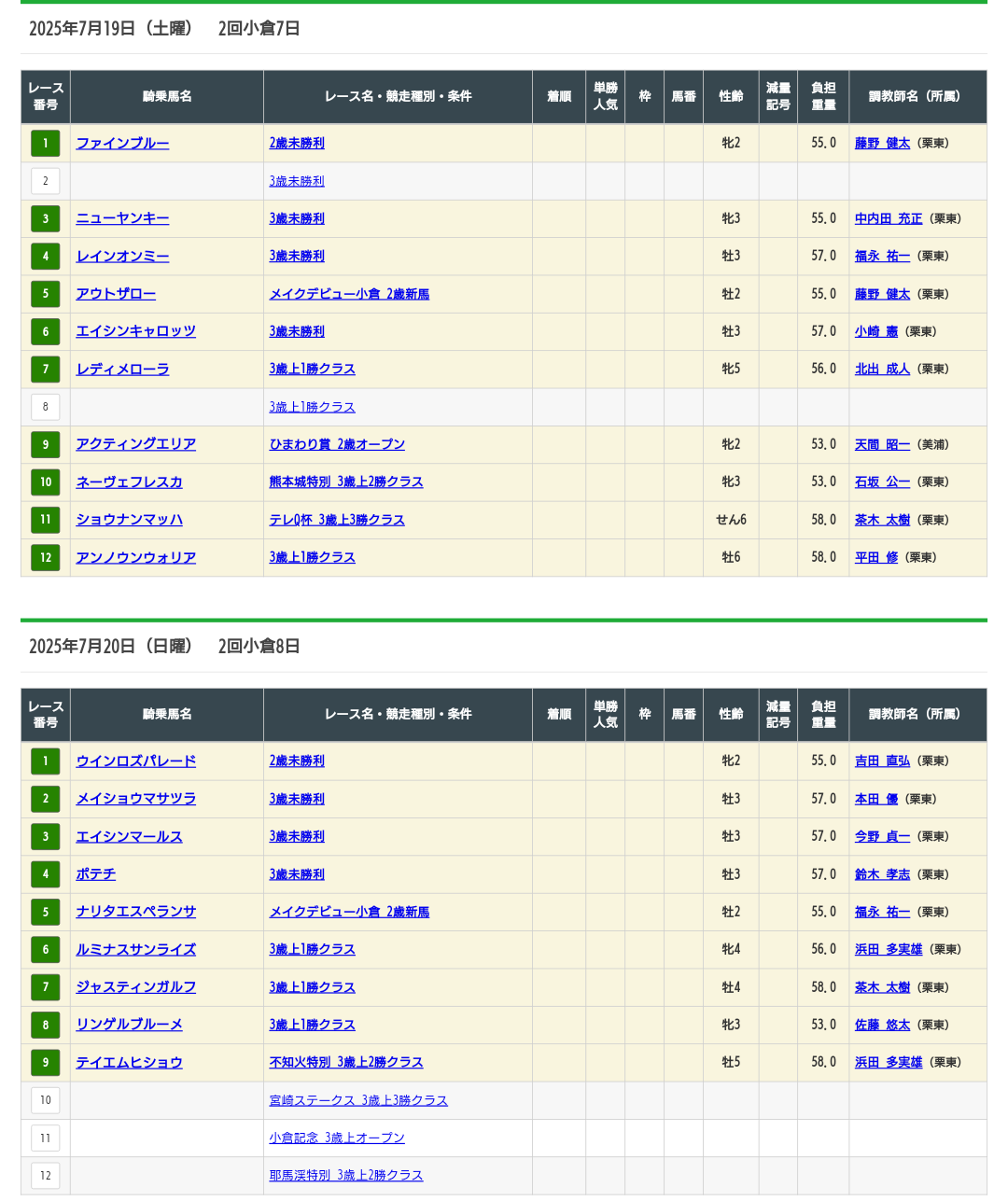Open テレQ杯 3歳上3勝クラス race link
This screenshot has height=1201, width=1008.
337,520
